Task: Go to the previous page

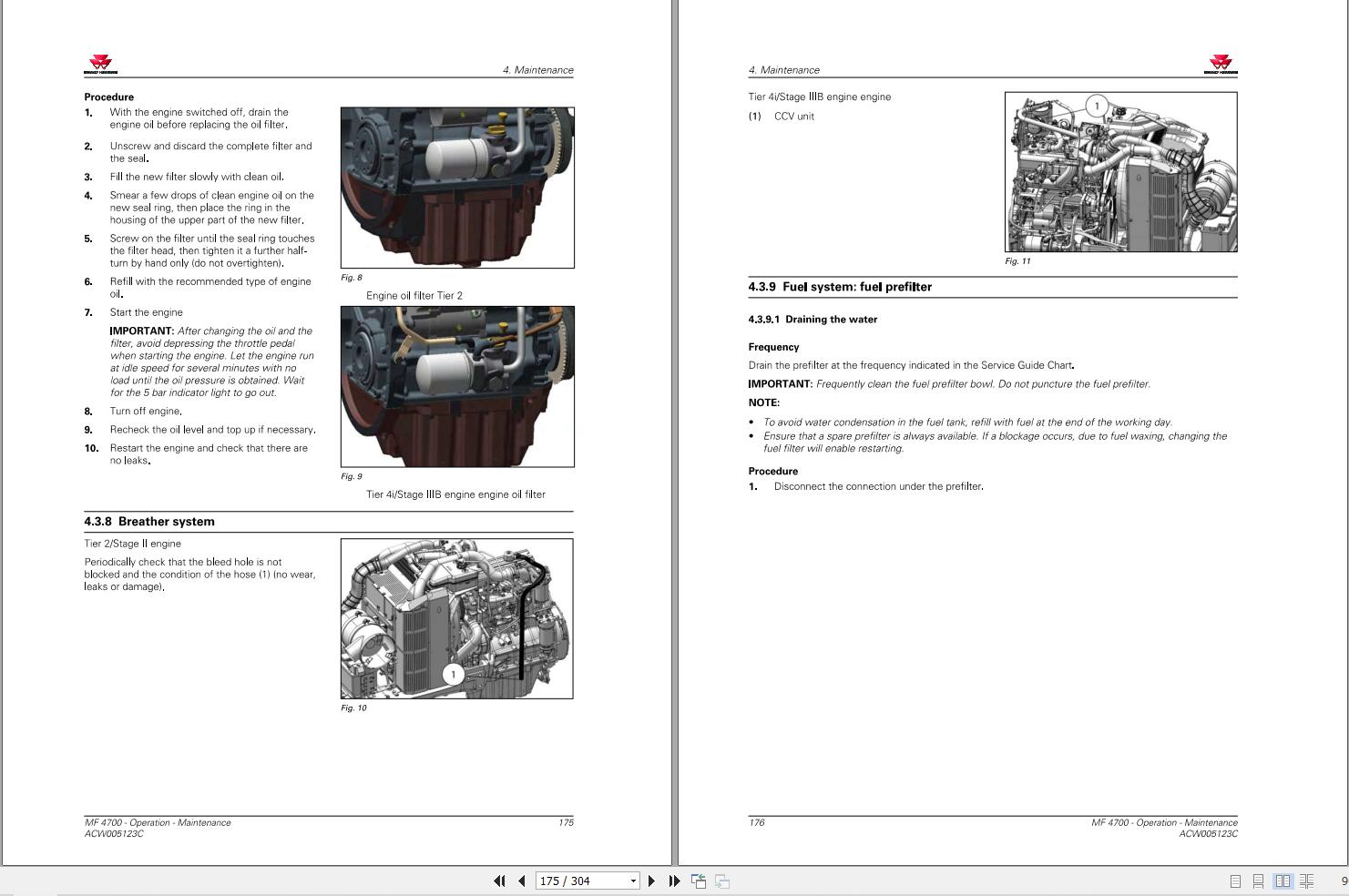Action: [522, 881]
